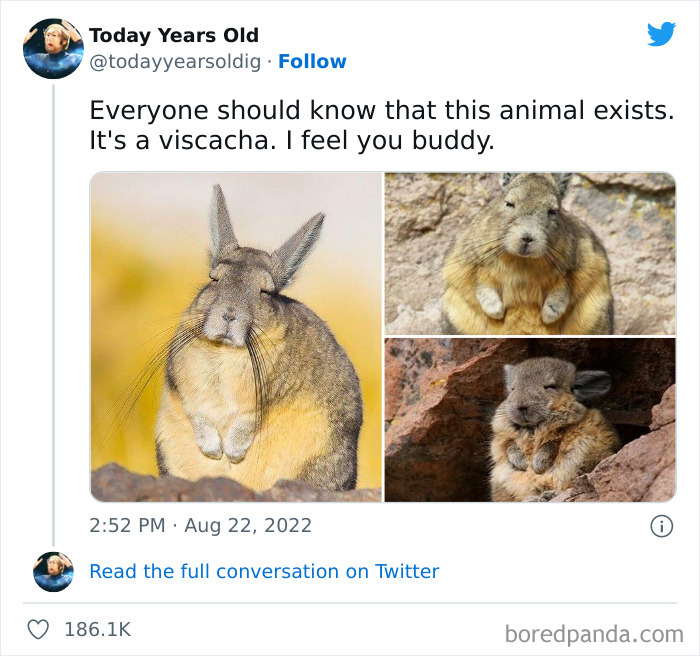Select the "It's a viscacha. I feel you buddy." line
The width and height of the screenshot is (700, 656).
(x=292, y=140)
